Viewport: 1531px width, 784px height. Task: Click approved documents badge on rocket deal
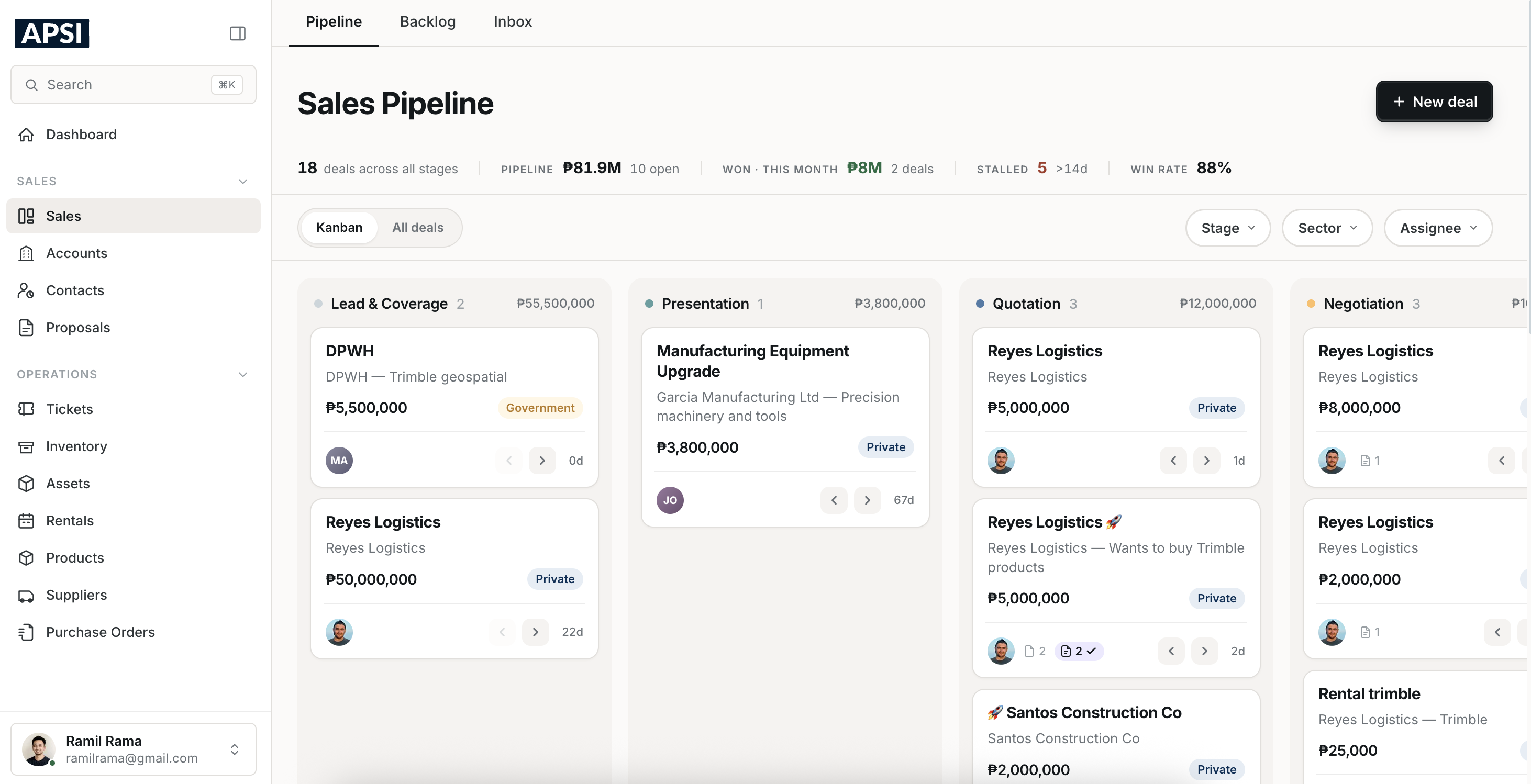[1079, 651]
